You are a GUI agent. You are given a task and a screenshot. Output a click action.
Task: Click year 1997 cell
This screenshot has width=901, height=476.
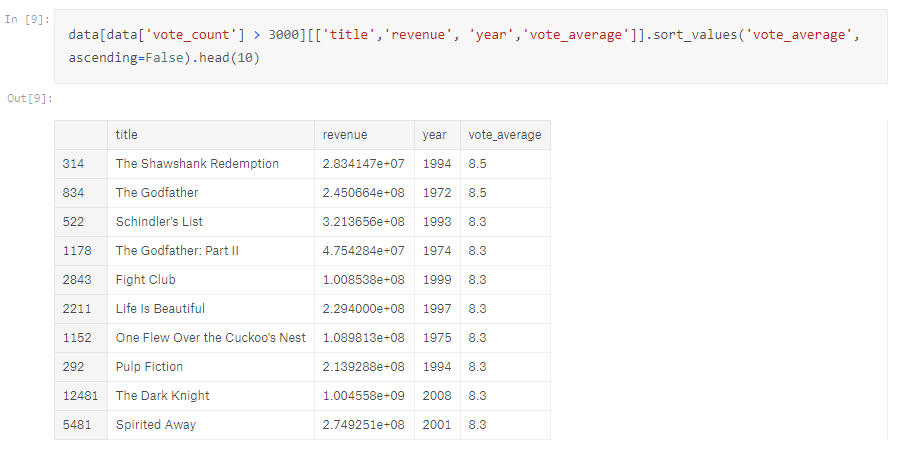(x=437, y=309)
